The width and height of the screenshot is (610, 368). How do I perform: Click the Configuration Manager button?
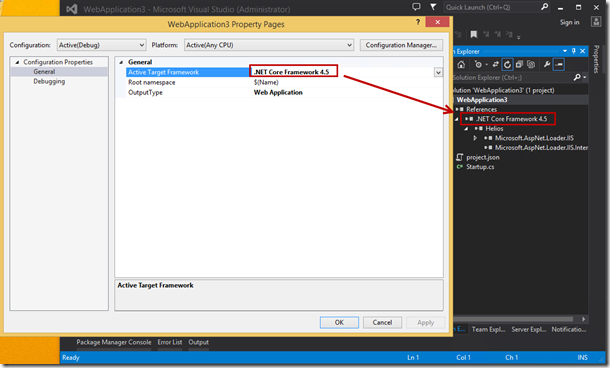click(401, 45)
